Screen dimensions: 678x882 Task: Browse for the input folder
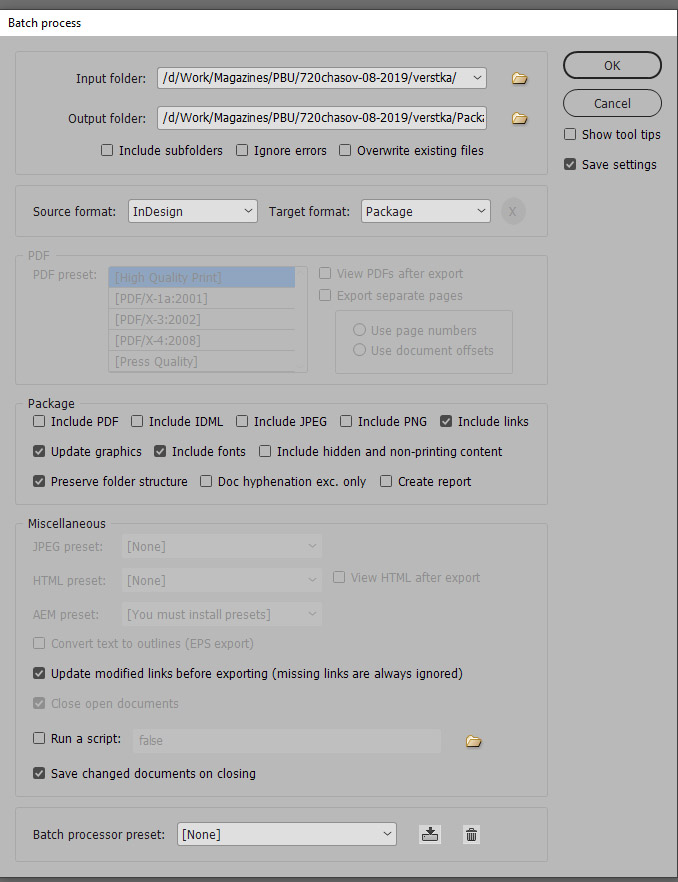(519, 78)
